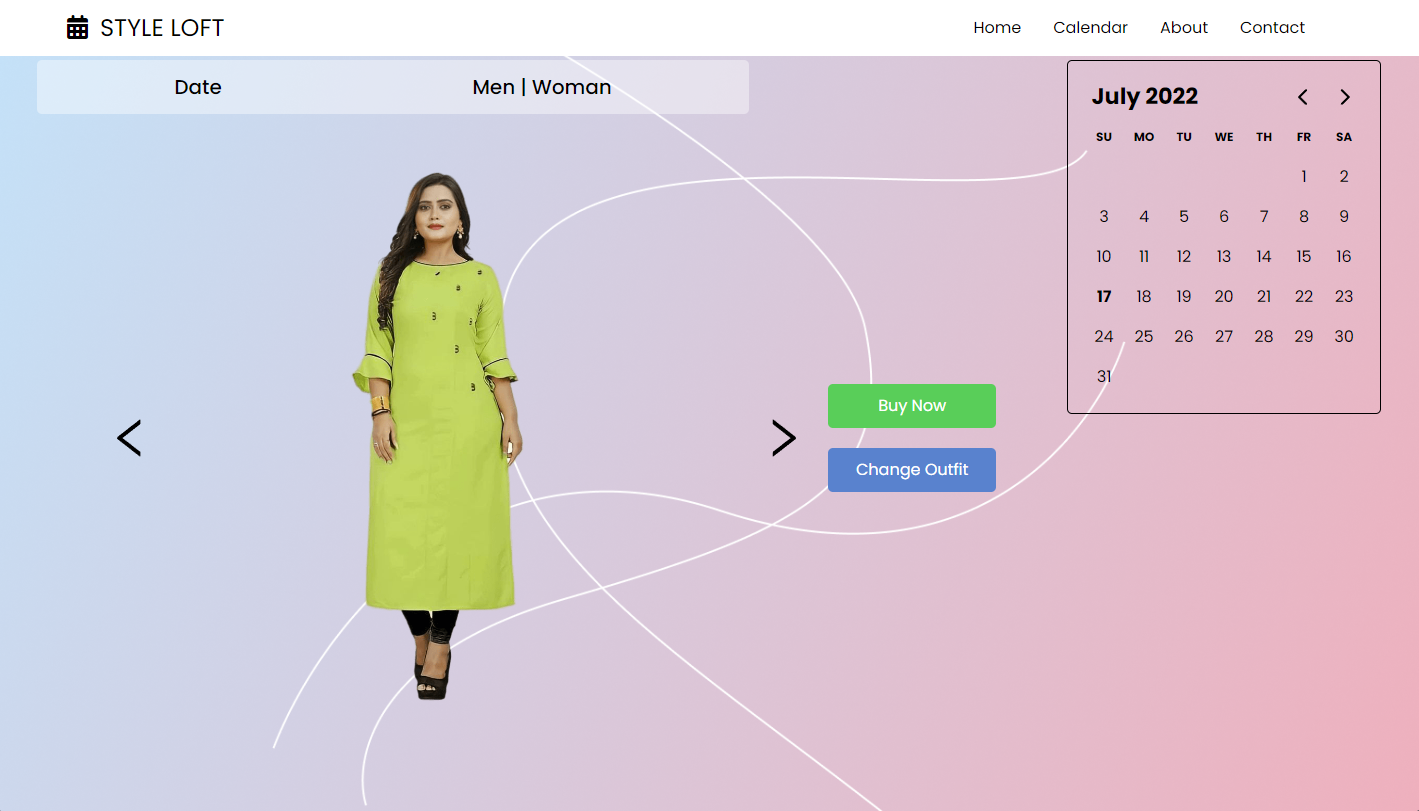Pick July 31 on the calendar
This screenshot has height=811, width=1419.
click(1104, 377)
